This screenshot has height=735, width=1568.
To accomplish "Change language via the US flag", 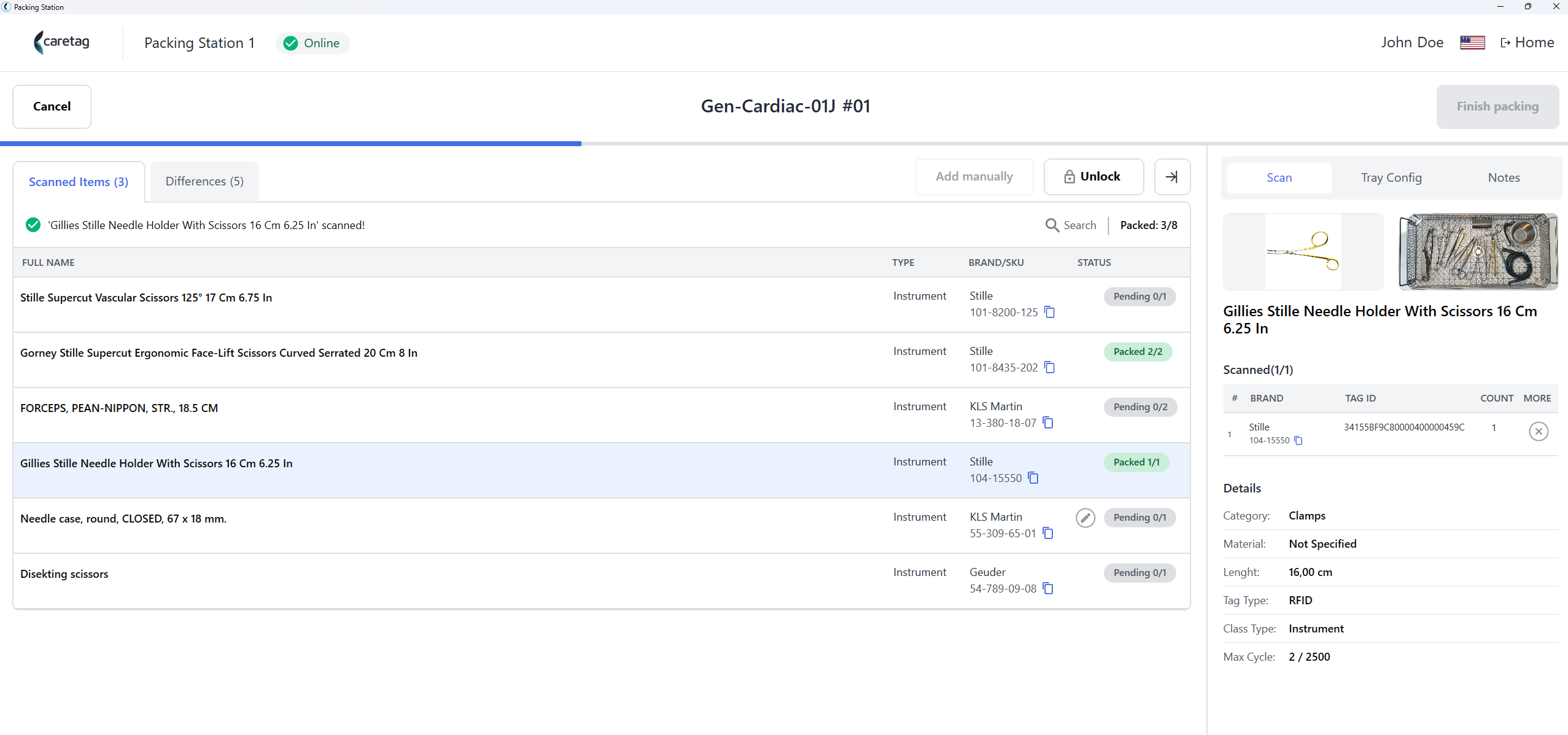I will pyautogui.click(x=1472, y=43).
